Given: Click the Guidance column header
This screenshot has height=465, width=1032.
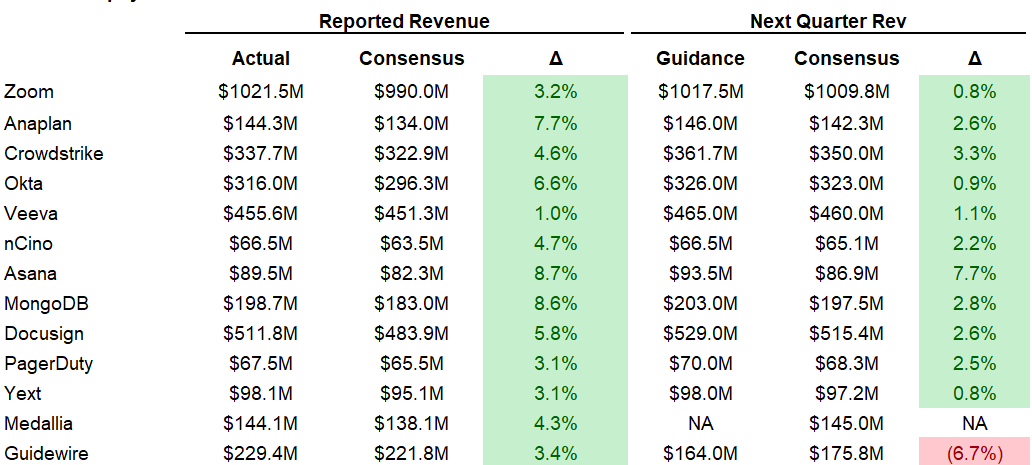Looking at the screenshot, I should [700, 59].
